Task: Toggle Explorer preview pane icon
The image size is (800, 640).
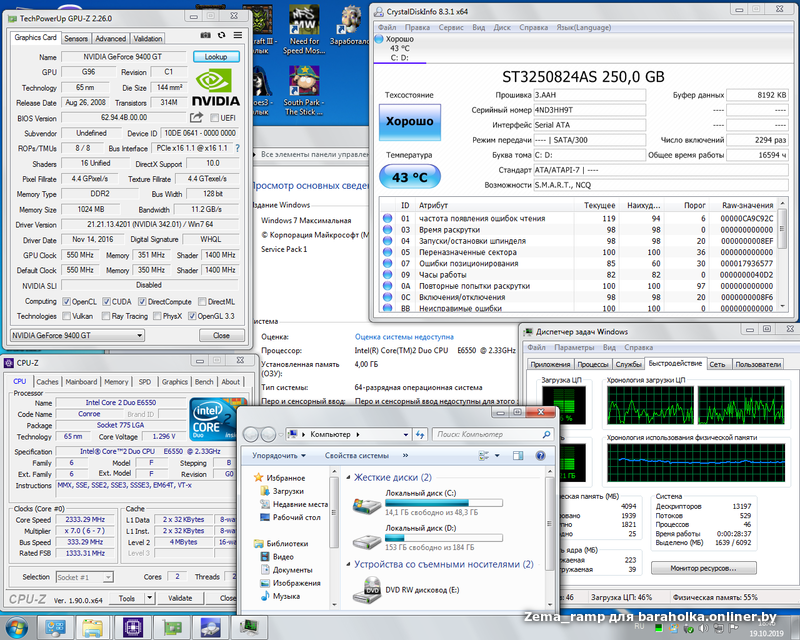Action: point(518,455)
